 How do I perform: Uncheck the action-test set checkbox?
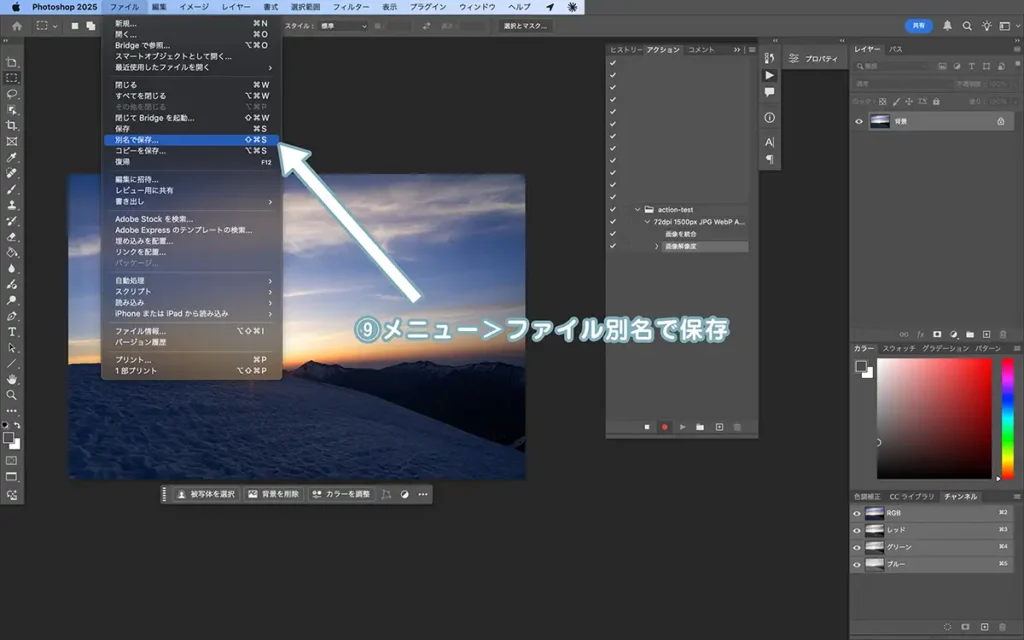612,210
